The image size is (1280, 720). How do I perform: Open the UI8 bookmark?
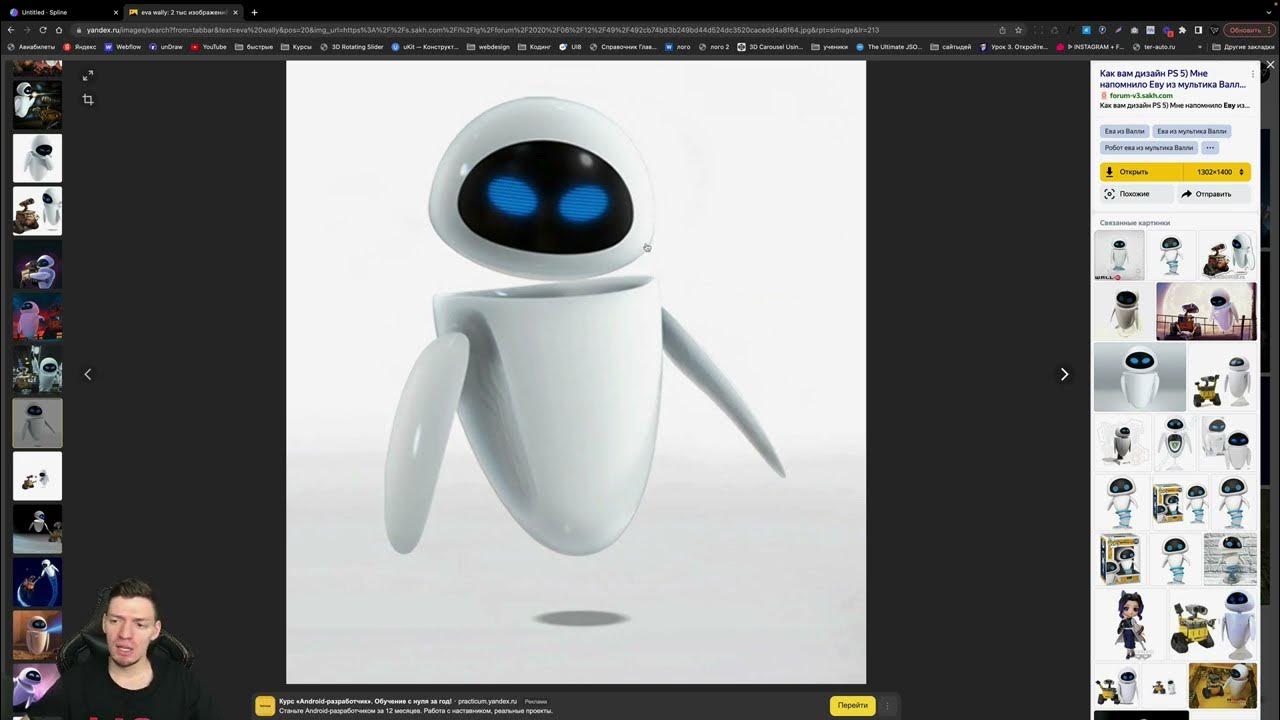click(x=570, y=47)
